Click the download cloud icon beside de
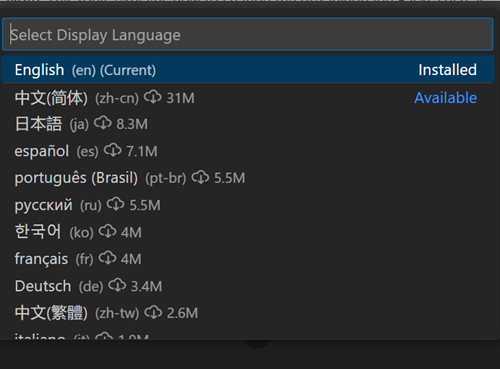Screen dimensions: 500x369 117,286
